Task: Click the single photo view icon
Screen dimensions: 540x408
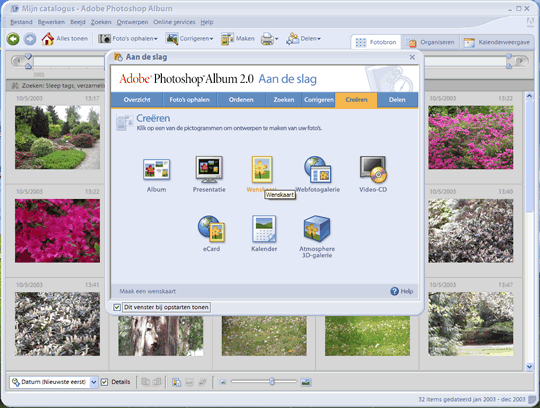Action: 305,382
